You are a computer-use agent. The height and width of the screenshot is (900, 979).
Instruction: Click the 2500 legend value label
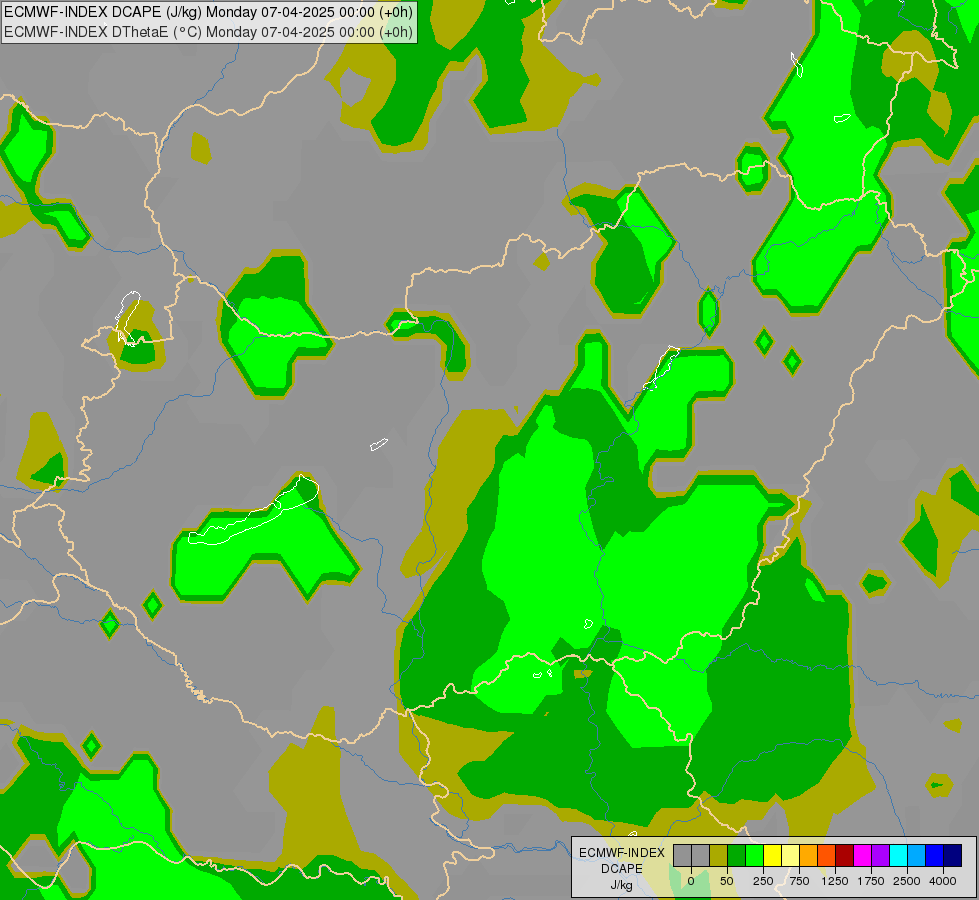907,881
